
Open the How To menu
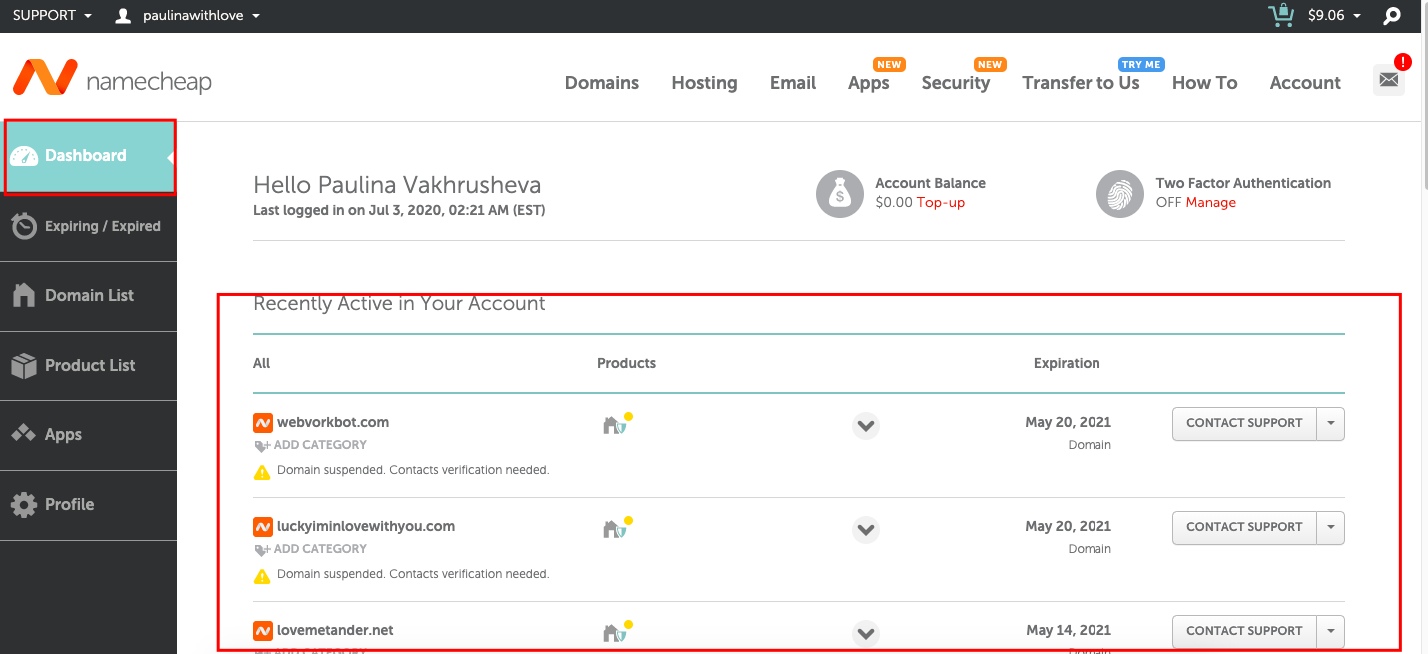(x=1204, y=83)
